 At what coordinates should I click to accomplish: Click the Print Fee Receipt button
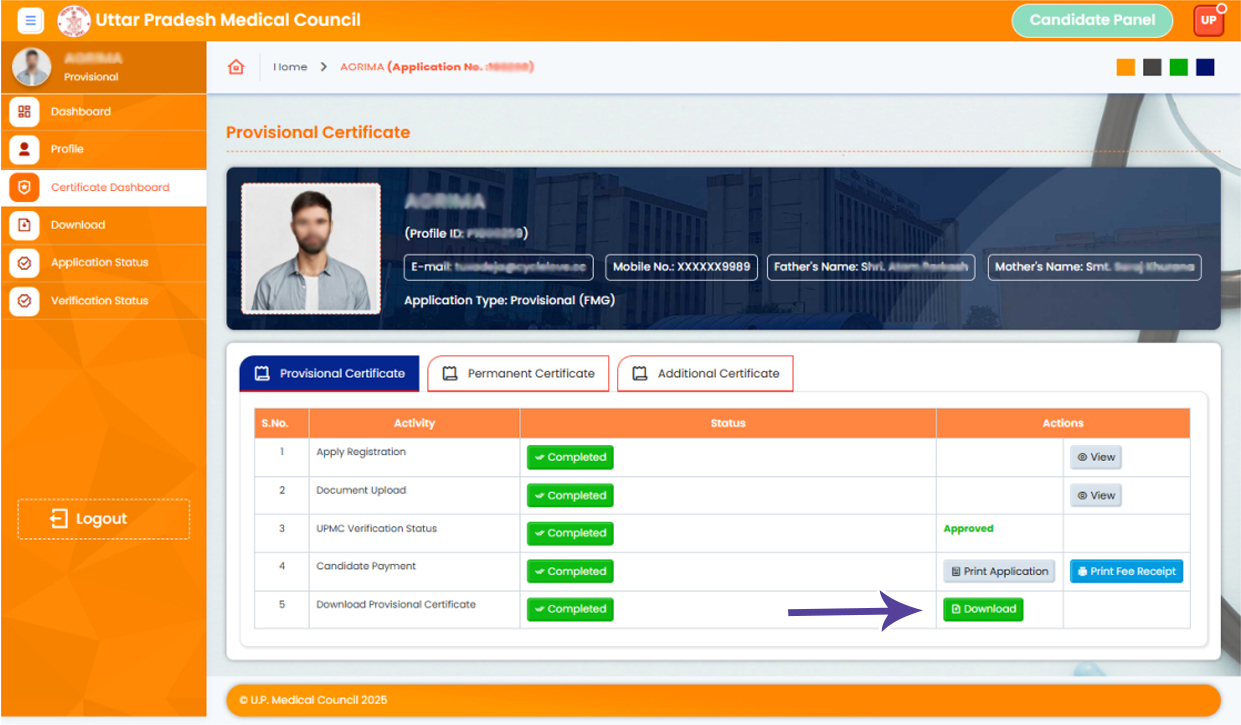pyautogui.click(x=1126, y=571)
